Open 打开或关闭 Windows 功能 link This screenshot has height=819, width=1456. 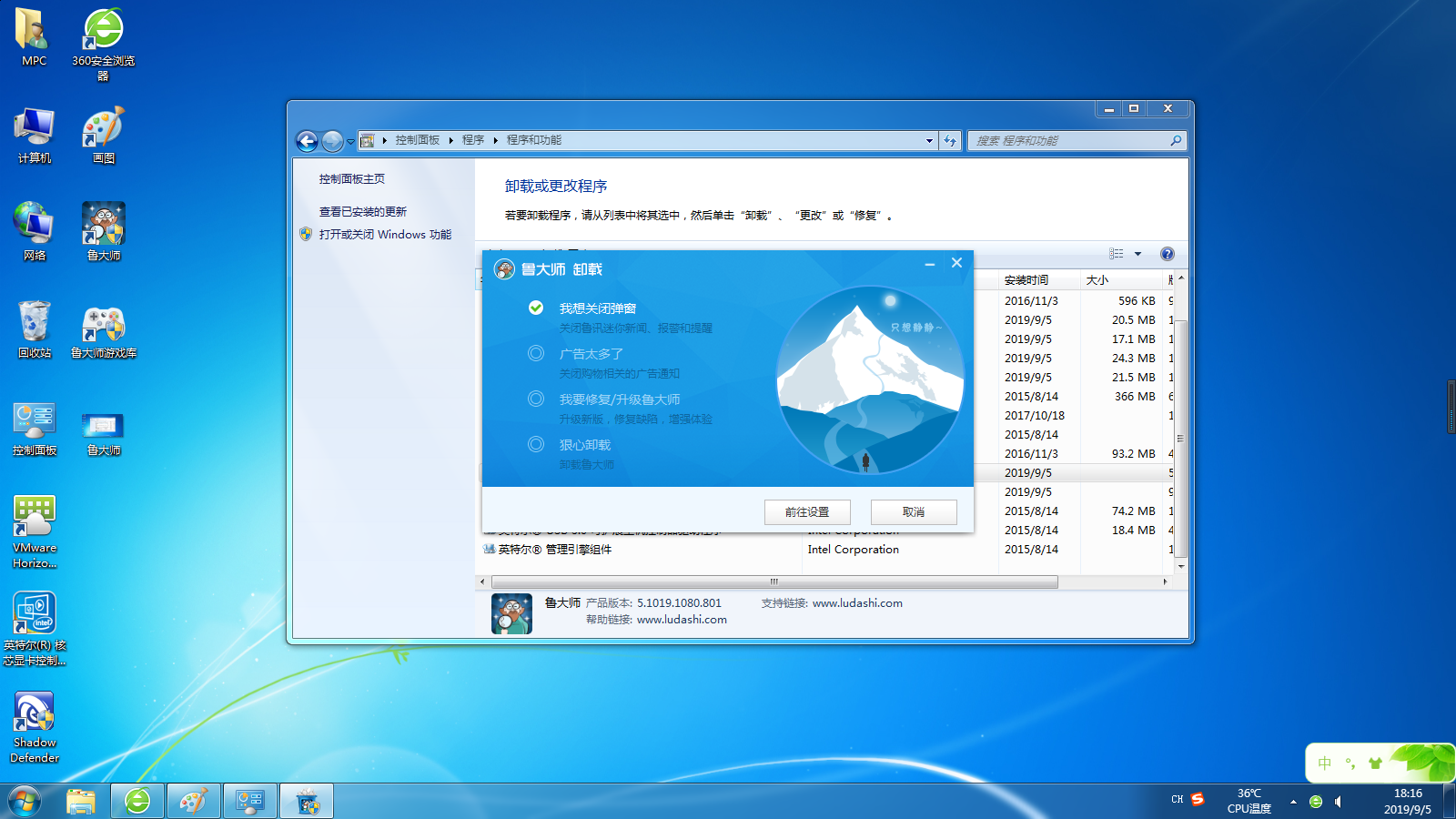[x=385, y=235]
